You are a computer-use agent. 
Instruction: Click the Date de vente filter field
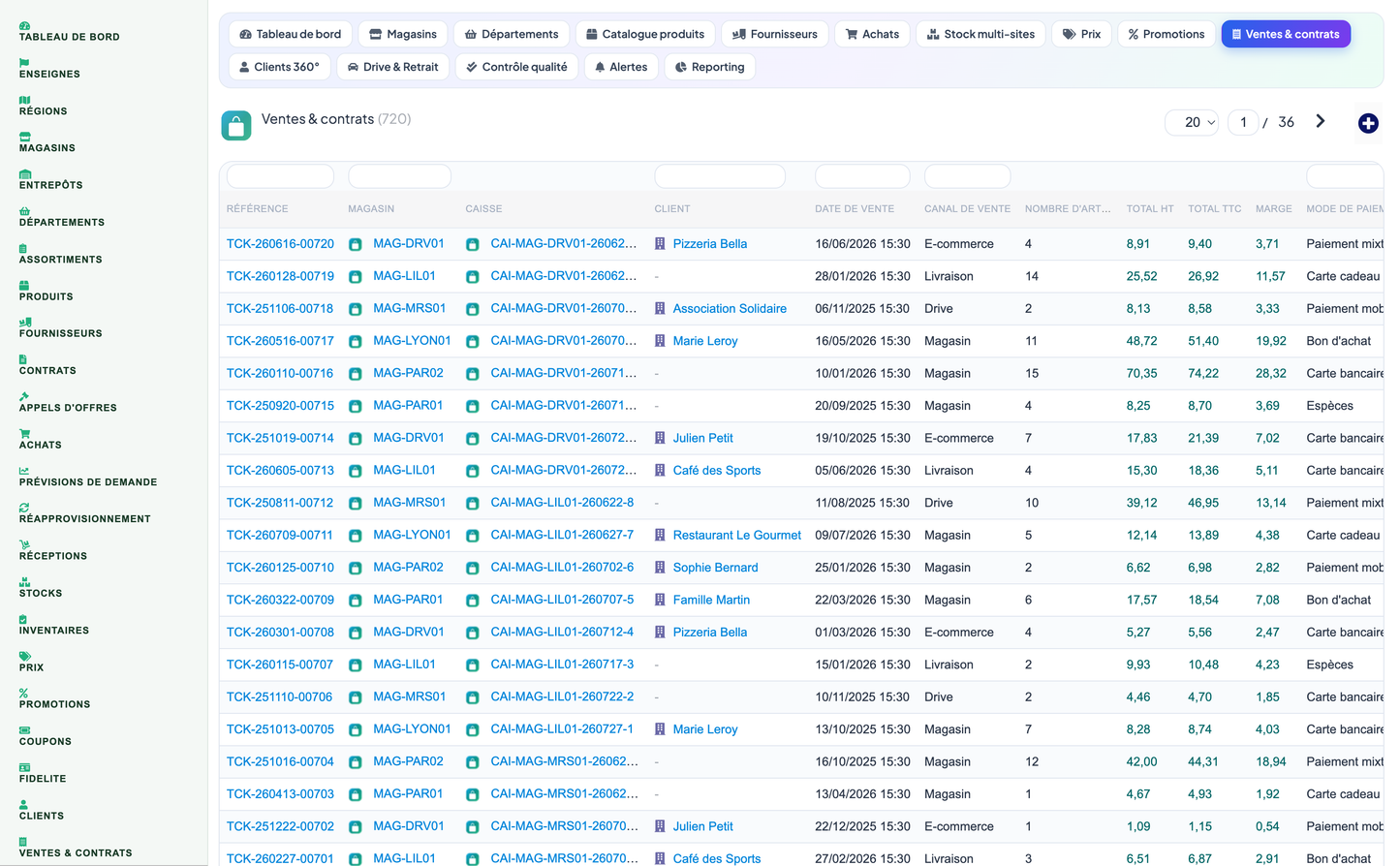[862, 176]
